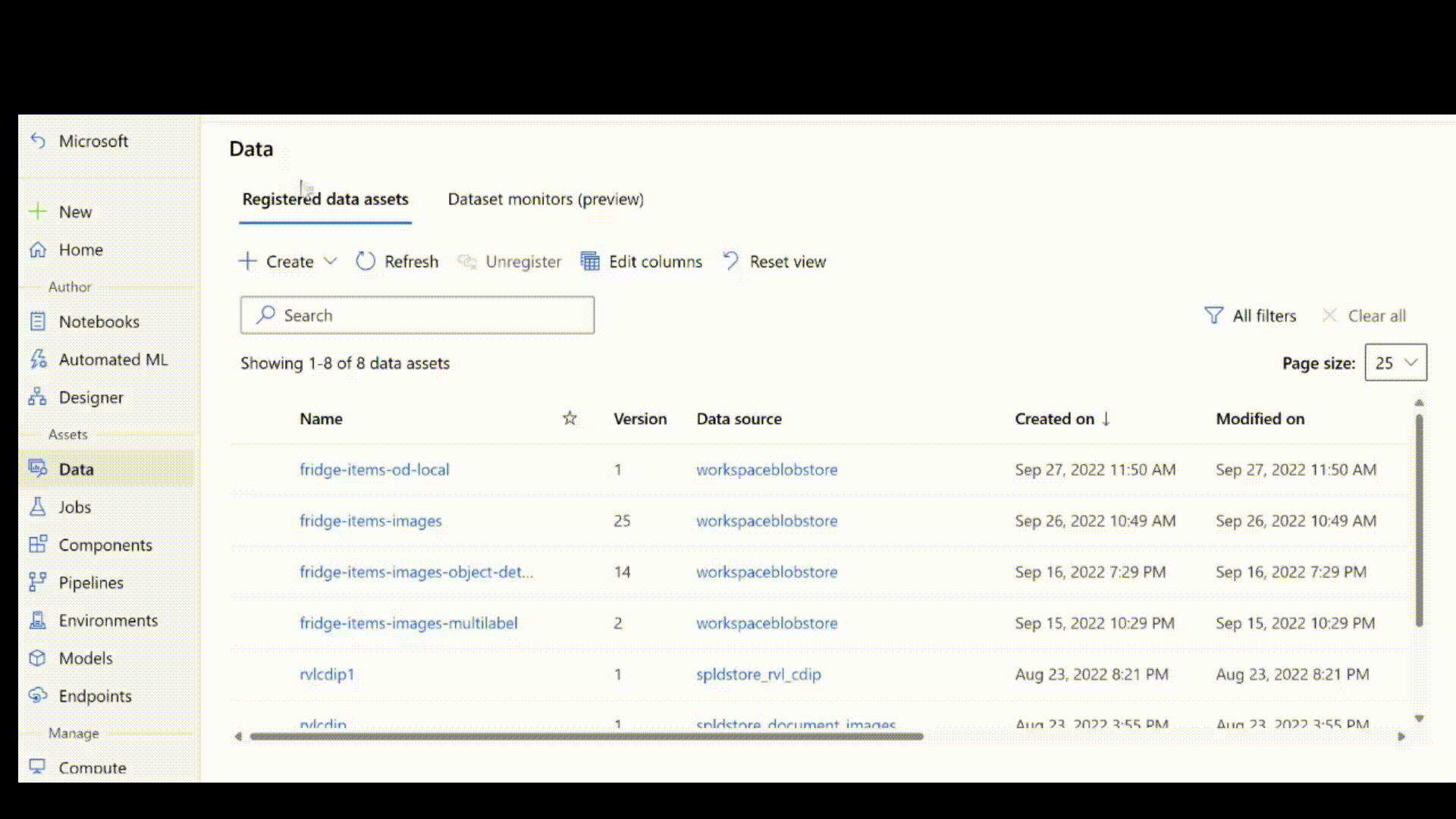Viewport: 1456px width, 819px height.
Task: Open fridge-items-od-local data asset
Action: (374, 469)
